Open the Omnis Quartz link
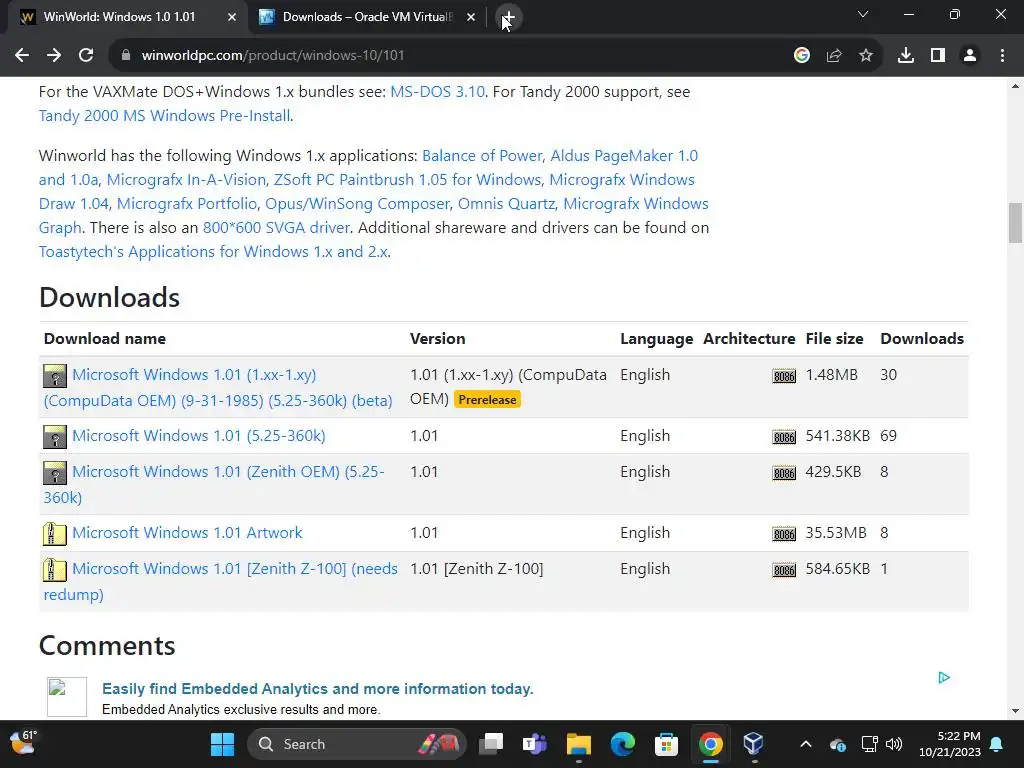The width and height of the screenshot is (1024, 768). [506, 204]
